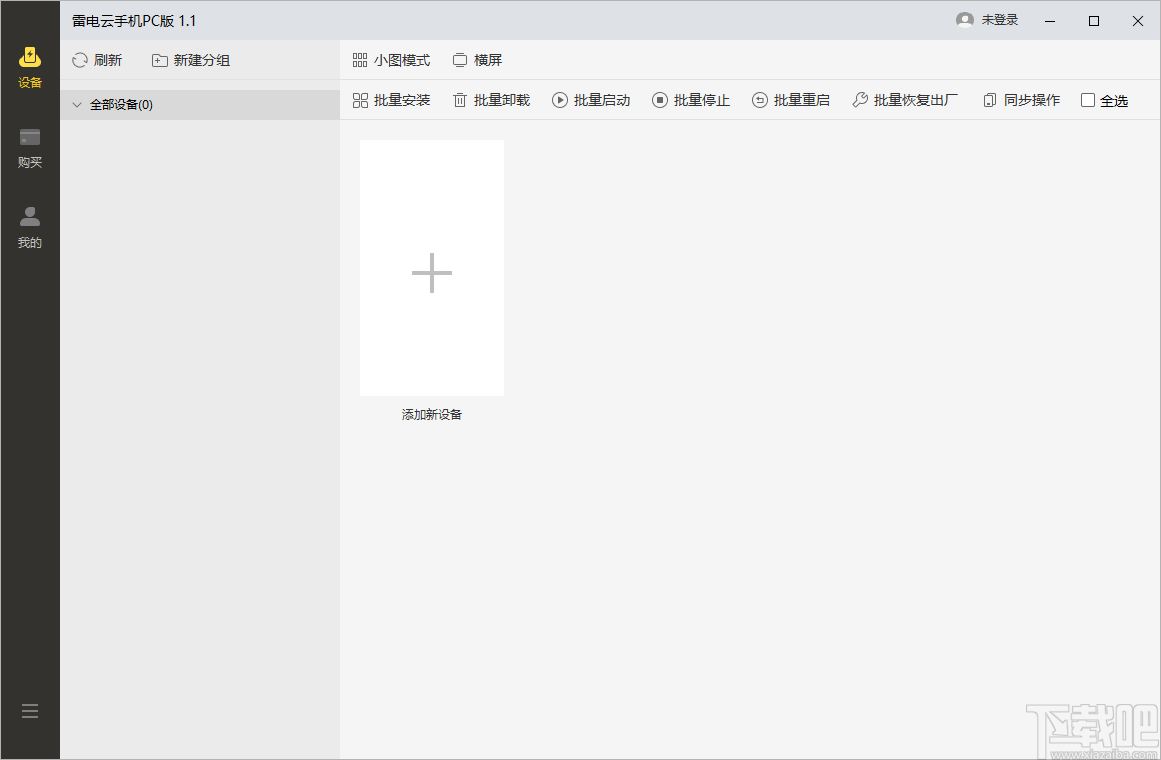Viewport: 1161px width, 760px height.
Task: Open the 购买 purchase page
Action: [x=29, y=148]
